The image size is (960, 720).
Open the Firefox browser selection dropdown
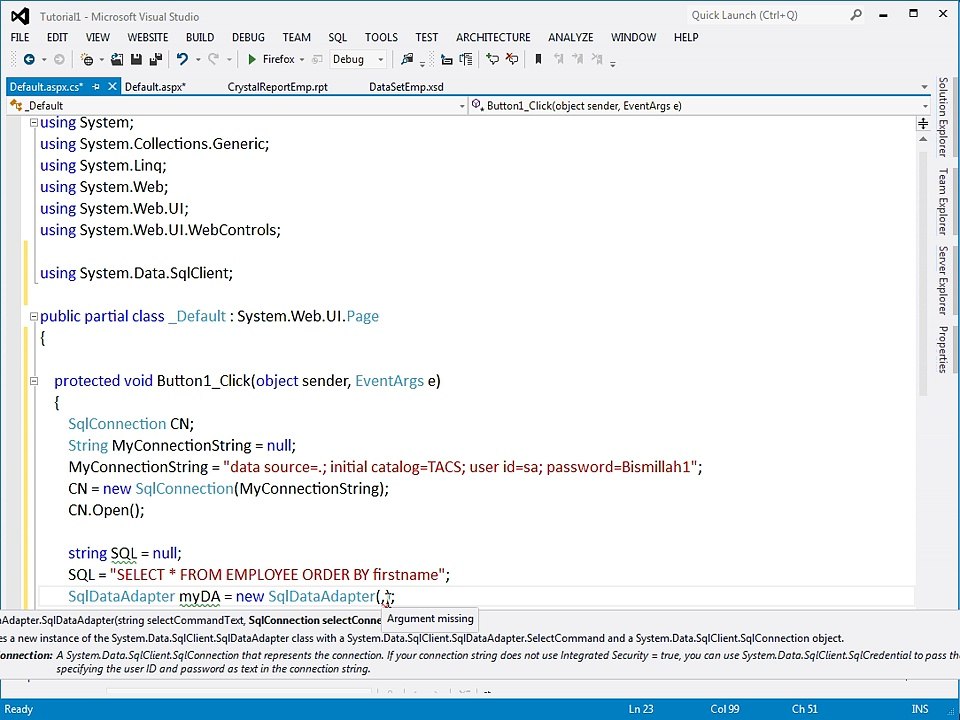pos(301,60)
